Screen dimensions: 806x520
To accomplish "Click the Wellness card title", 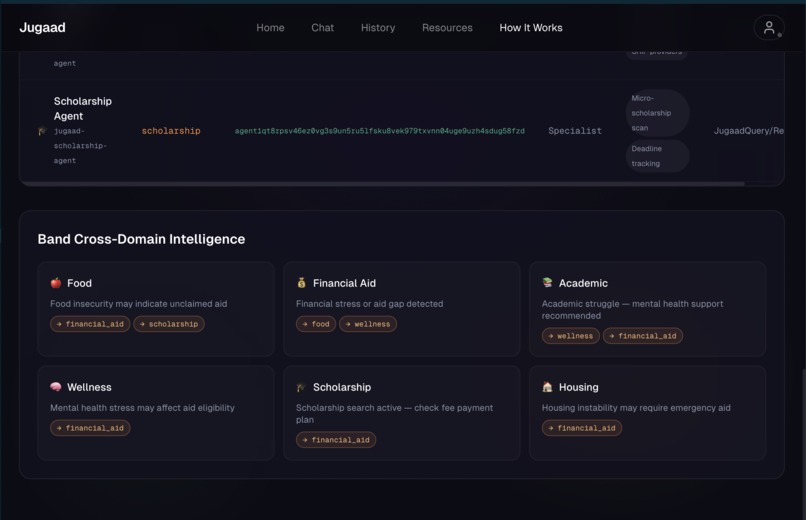I will (89, 387).
